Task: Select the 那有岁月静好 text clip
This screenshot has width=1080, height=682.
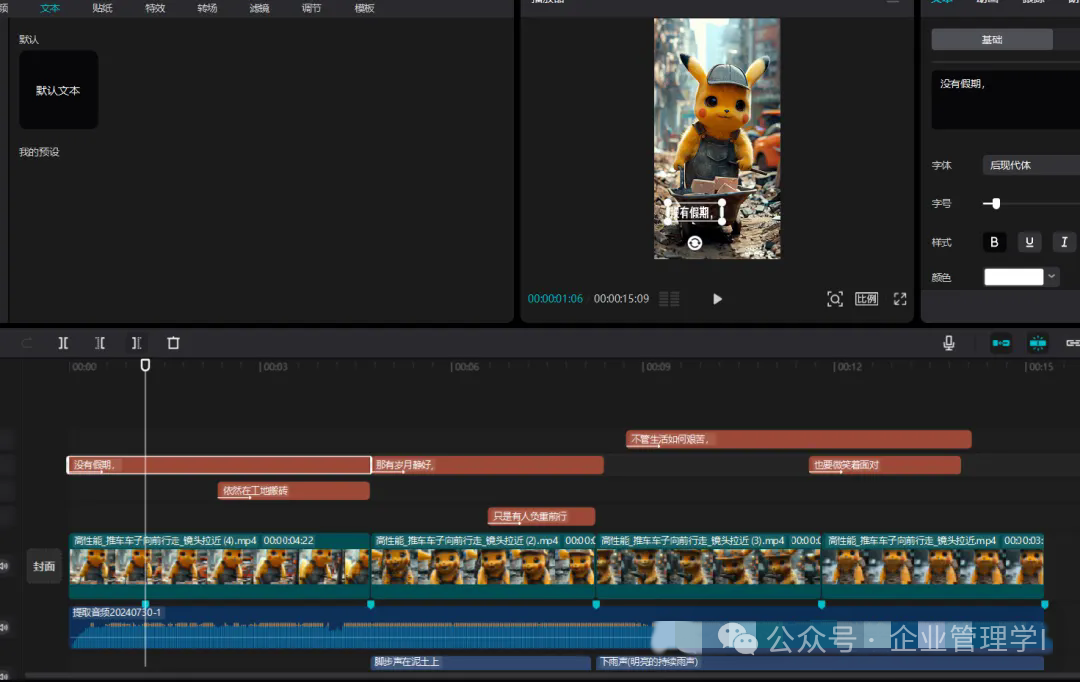Action: pyautogui.click(x=488, y=465)
